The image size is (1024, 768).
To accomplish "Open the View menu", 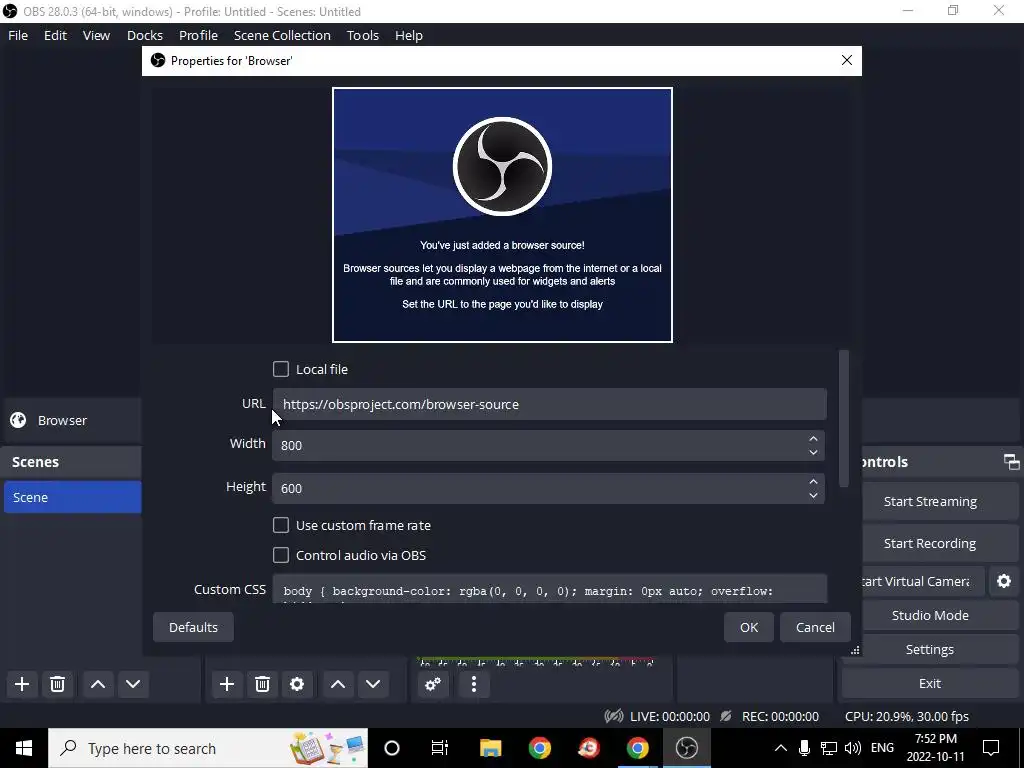I will tap(96, 35).
